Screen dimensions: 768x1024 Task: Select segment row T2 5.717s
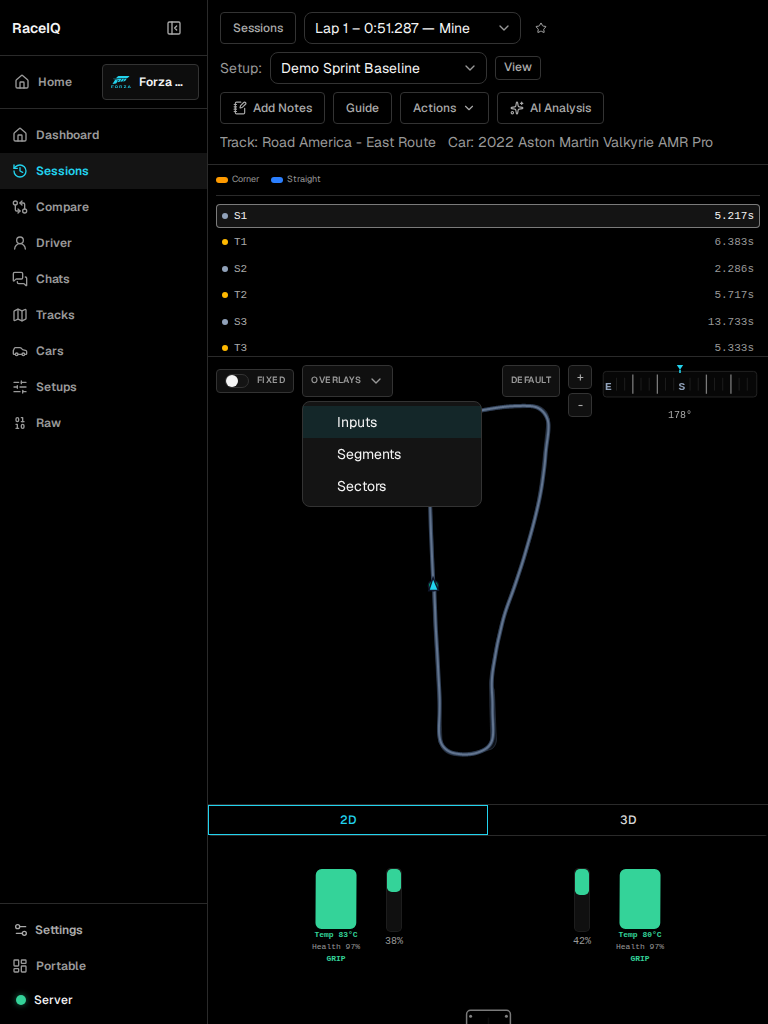(488, 295)
